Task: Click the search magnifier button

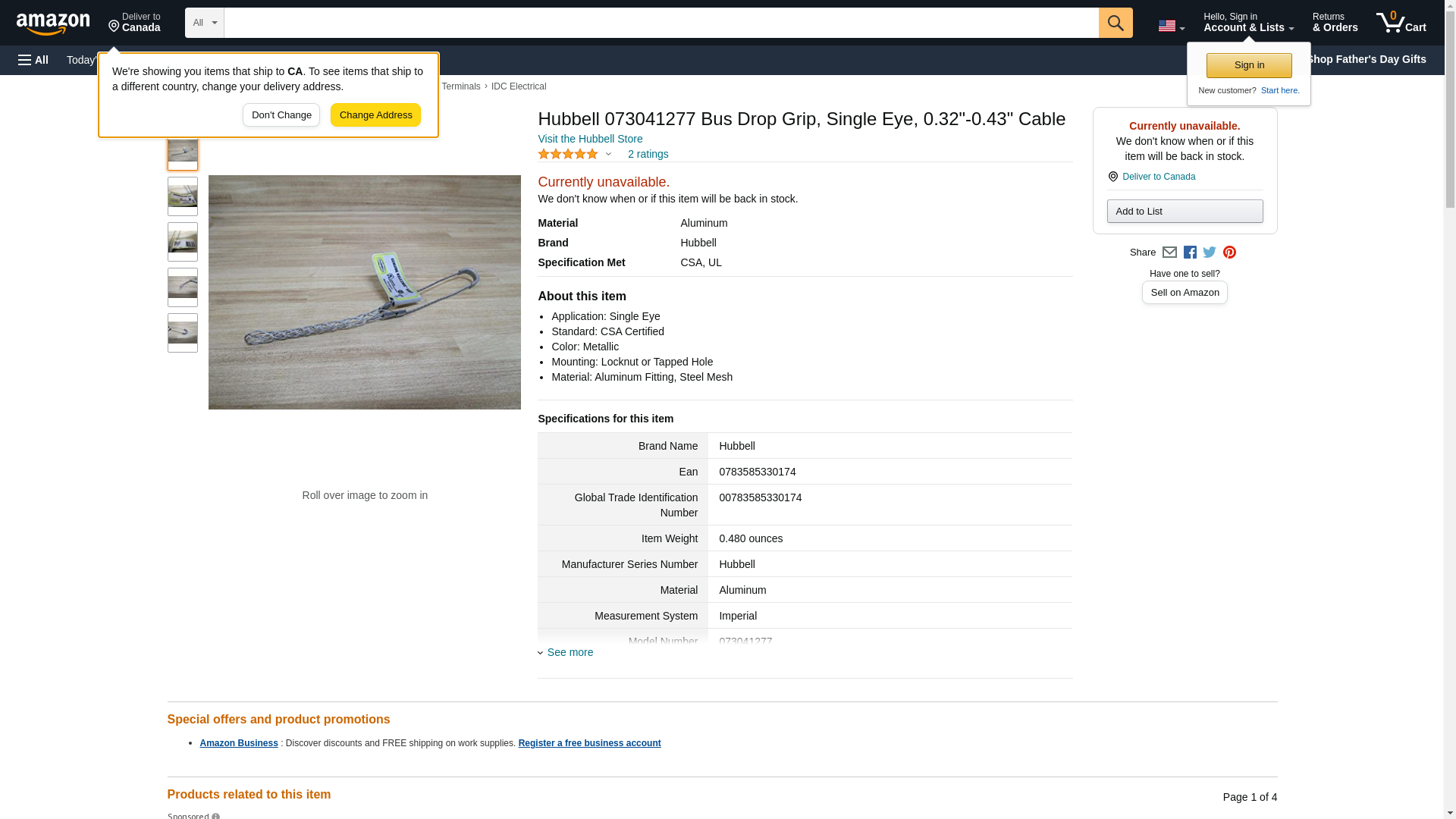Action: 1115,23
